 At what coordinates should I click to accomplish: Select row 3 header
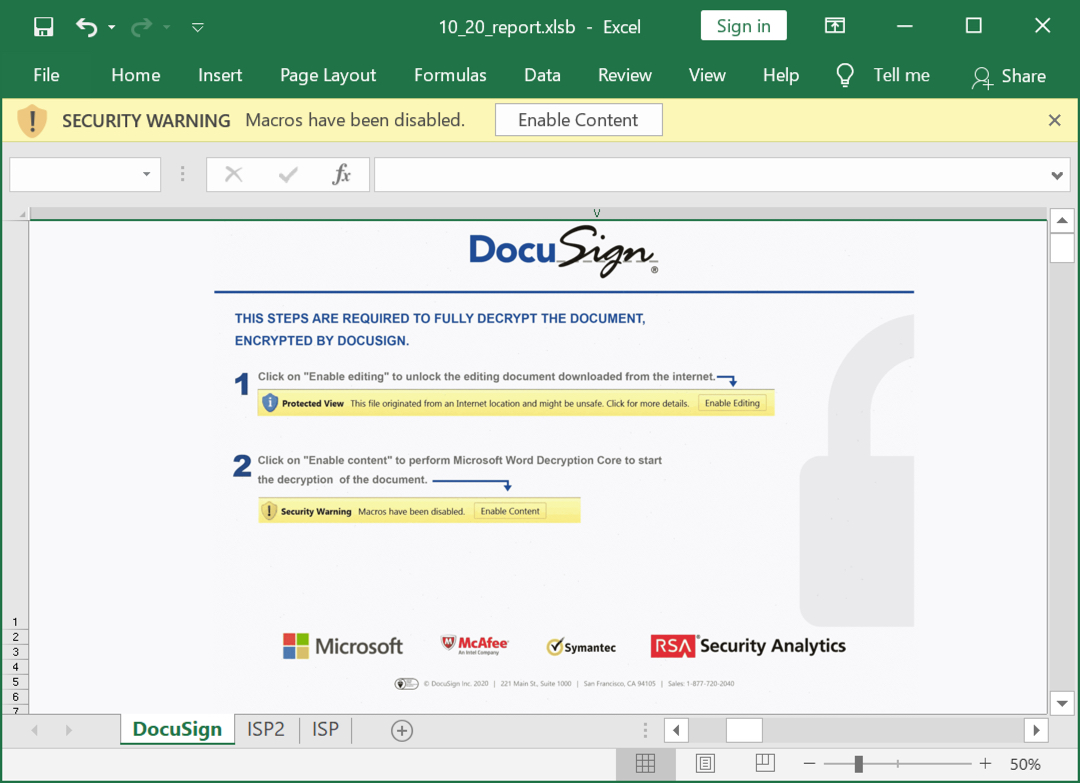click(15, 652)
